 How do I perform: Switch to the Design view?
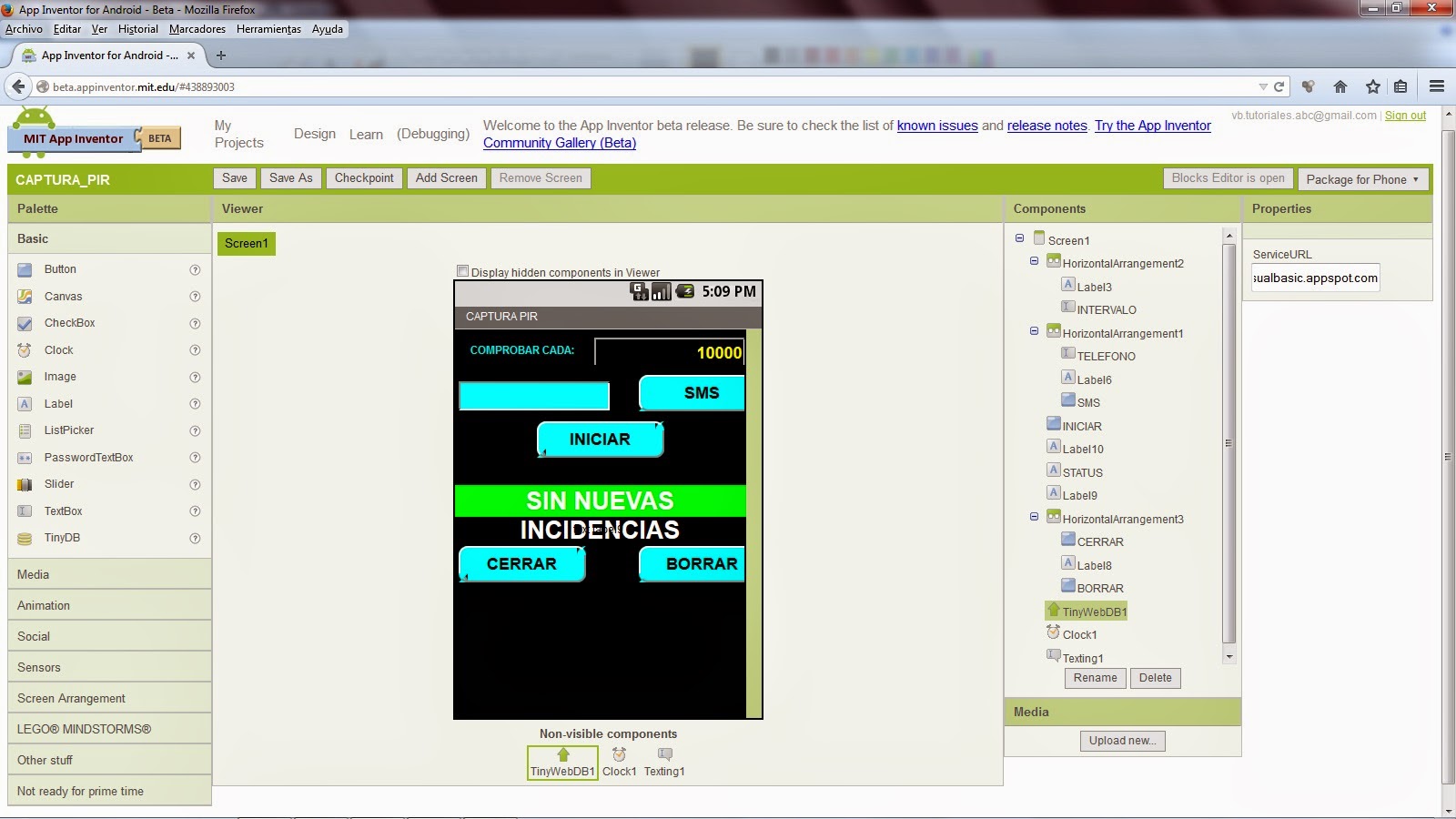click(315, 134)
